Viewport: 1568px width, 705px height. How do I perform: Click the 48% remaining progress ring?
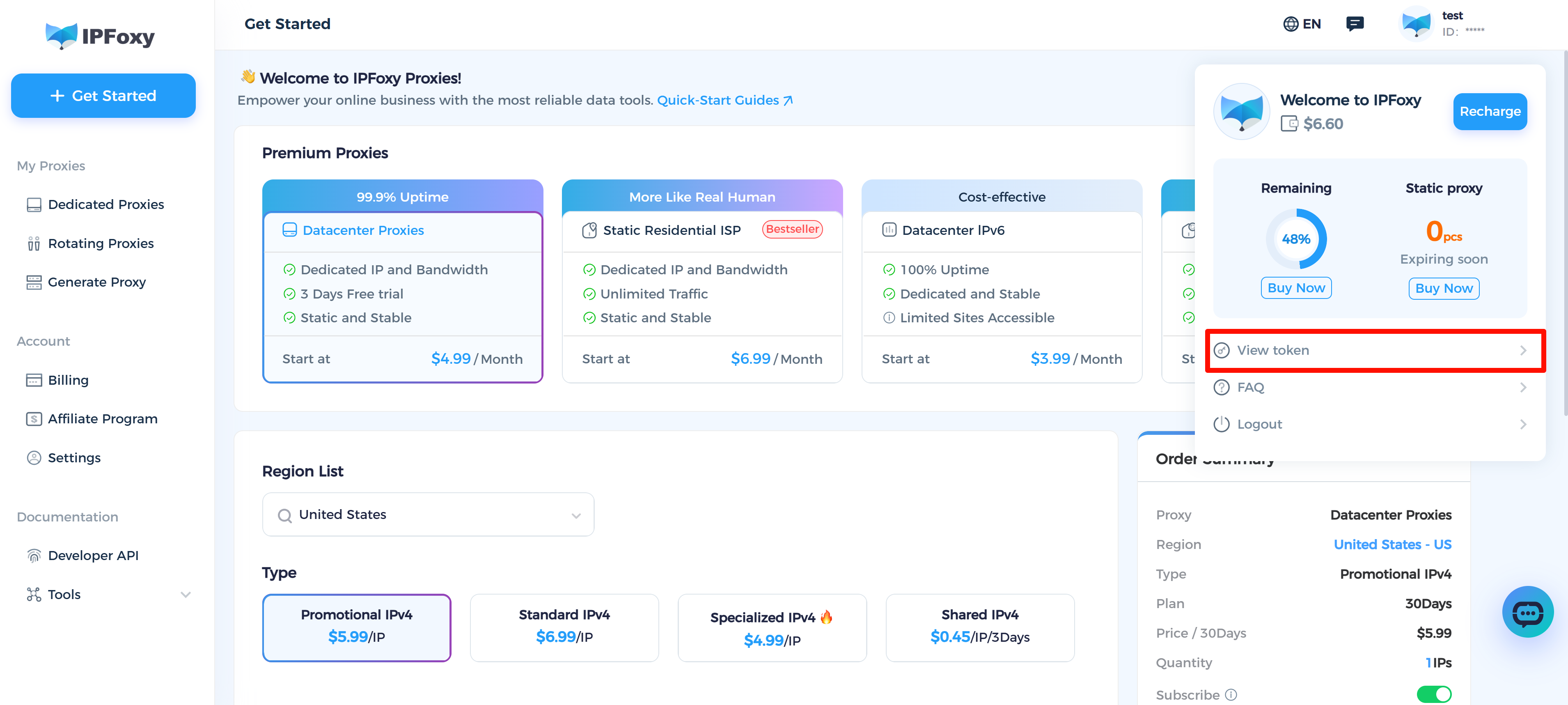(x=1296, y=239)
